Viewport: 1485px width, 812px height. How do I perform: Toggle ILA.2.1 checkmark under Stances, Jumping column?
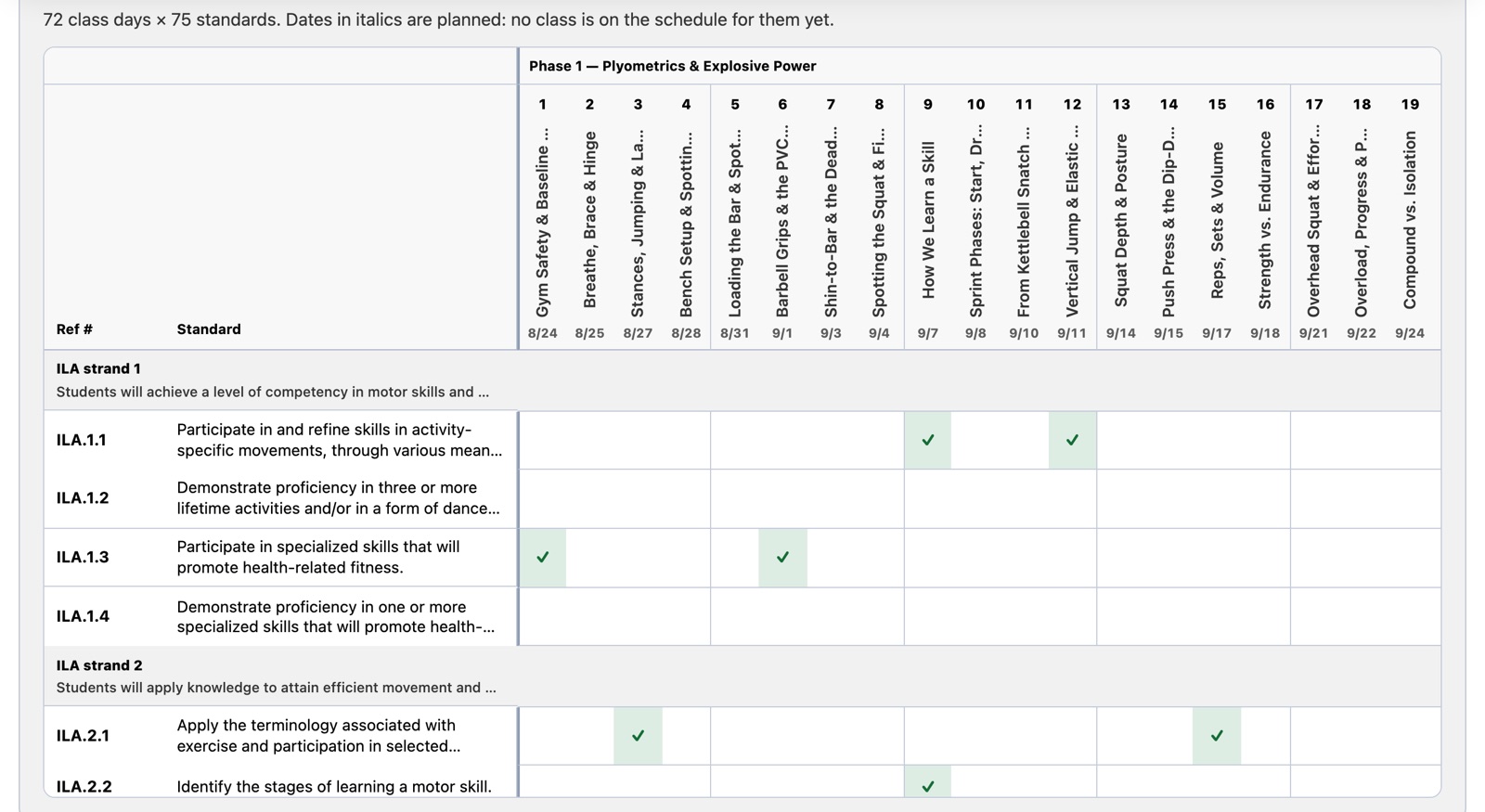click(x=638, y=736)
